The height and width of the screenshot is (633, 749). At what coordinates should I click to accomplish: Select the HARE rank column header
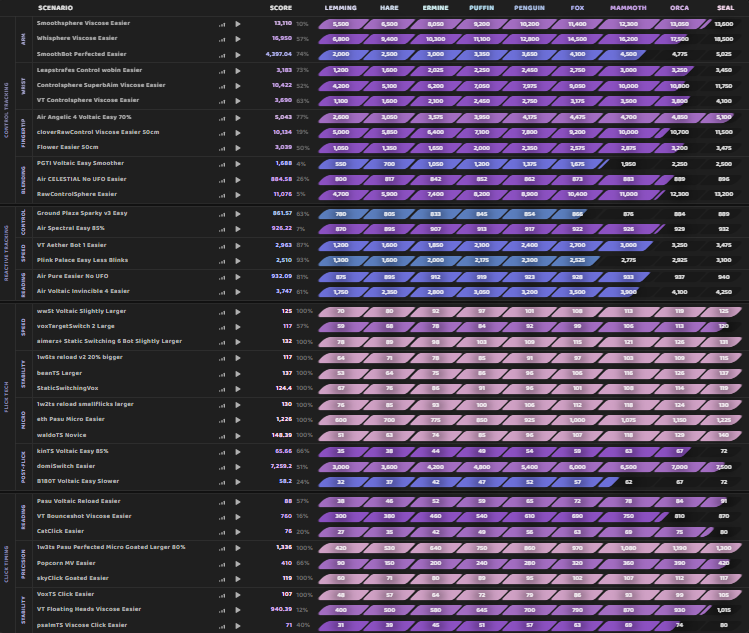coord(389,8)
